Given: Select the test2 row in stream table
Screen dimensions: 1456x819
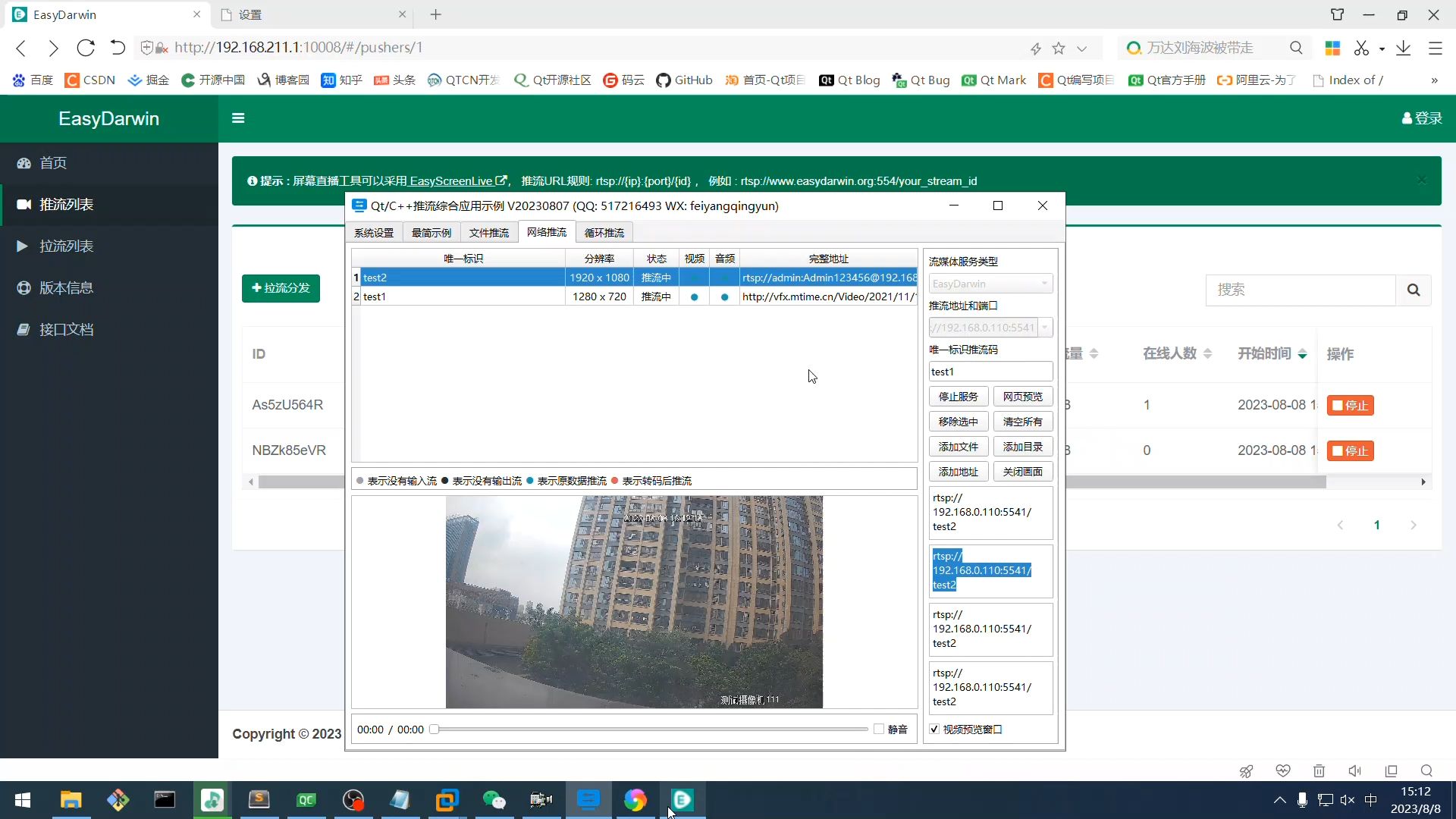Looking at the screenshot, I should [x=635, y=278].
